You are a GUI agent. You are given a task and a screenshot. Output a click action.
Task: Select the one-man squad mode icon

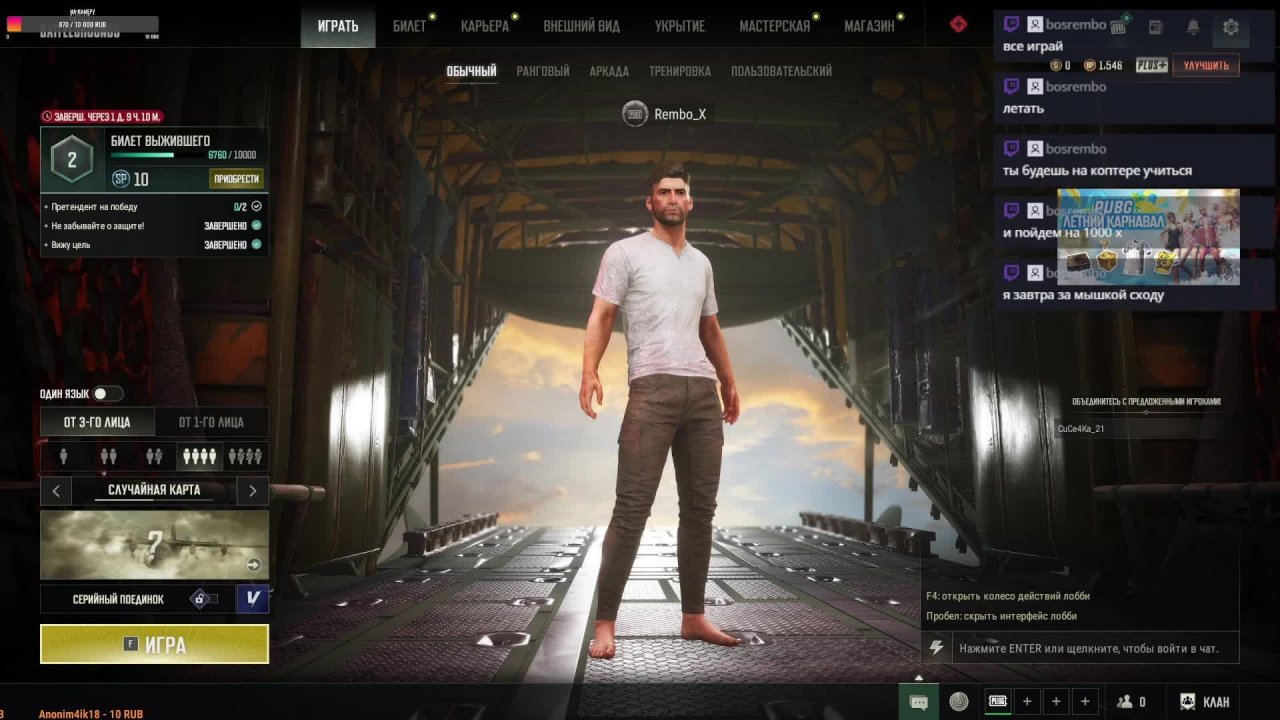pos(245,456)
